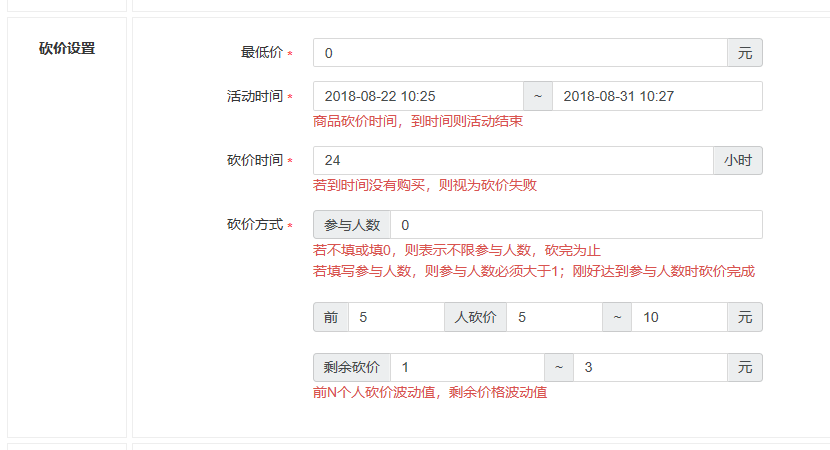Click the 元 suffix next to 最低价
This screenshot has width=830, height=450.
[x=744, y=53]
